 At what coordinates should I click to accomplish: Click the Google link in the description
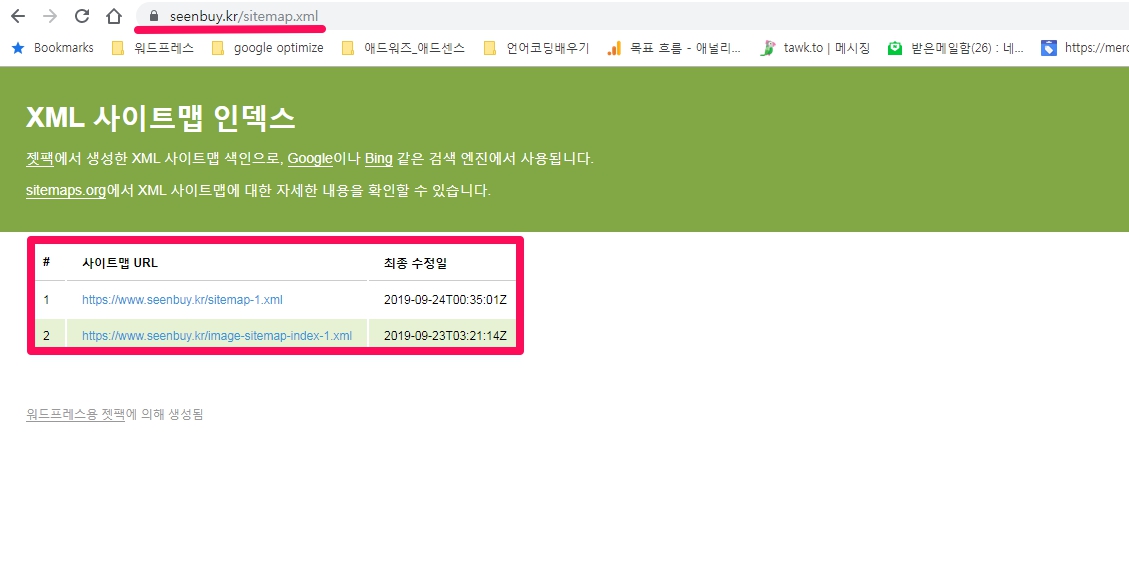tap(309, 159)
